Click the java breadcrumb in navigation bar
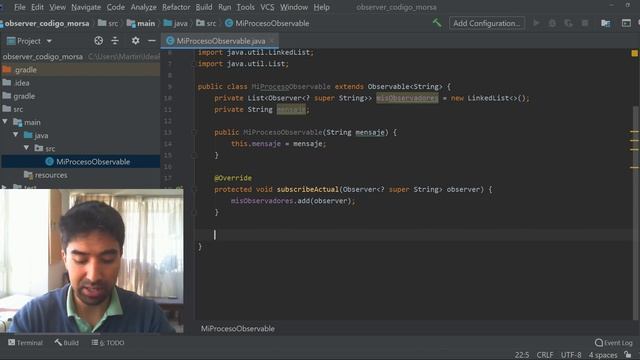Image resolution: width=640 pixels, height=360 pixels. pos(176,23)
